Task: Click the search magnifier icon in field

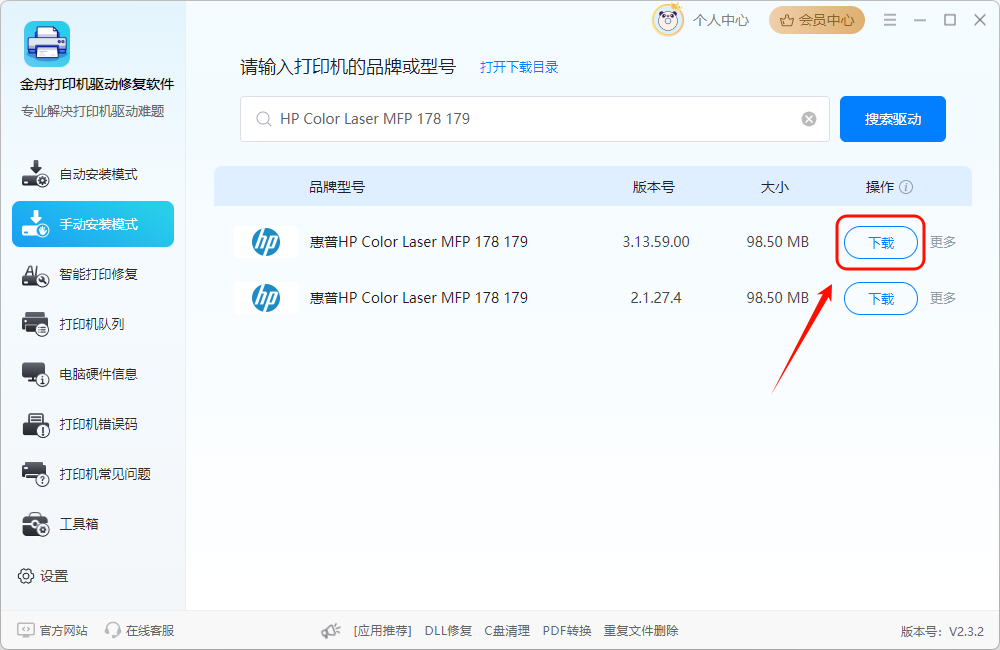Action: 263,119
